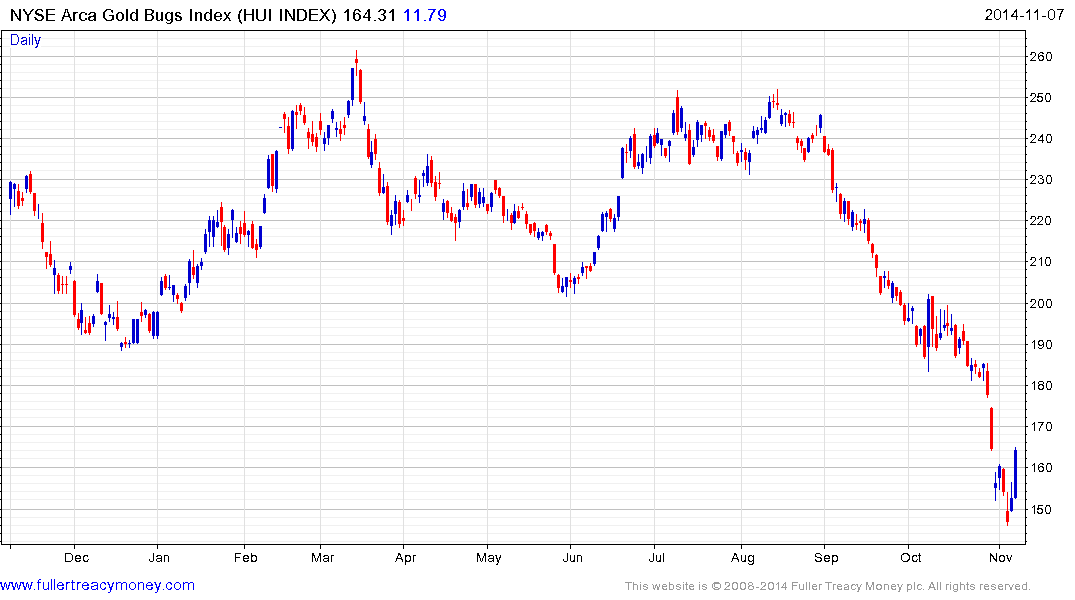Click the 150 price axis label
Screen dimensions: 1075x600
pos(1041,509)
